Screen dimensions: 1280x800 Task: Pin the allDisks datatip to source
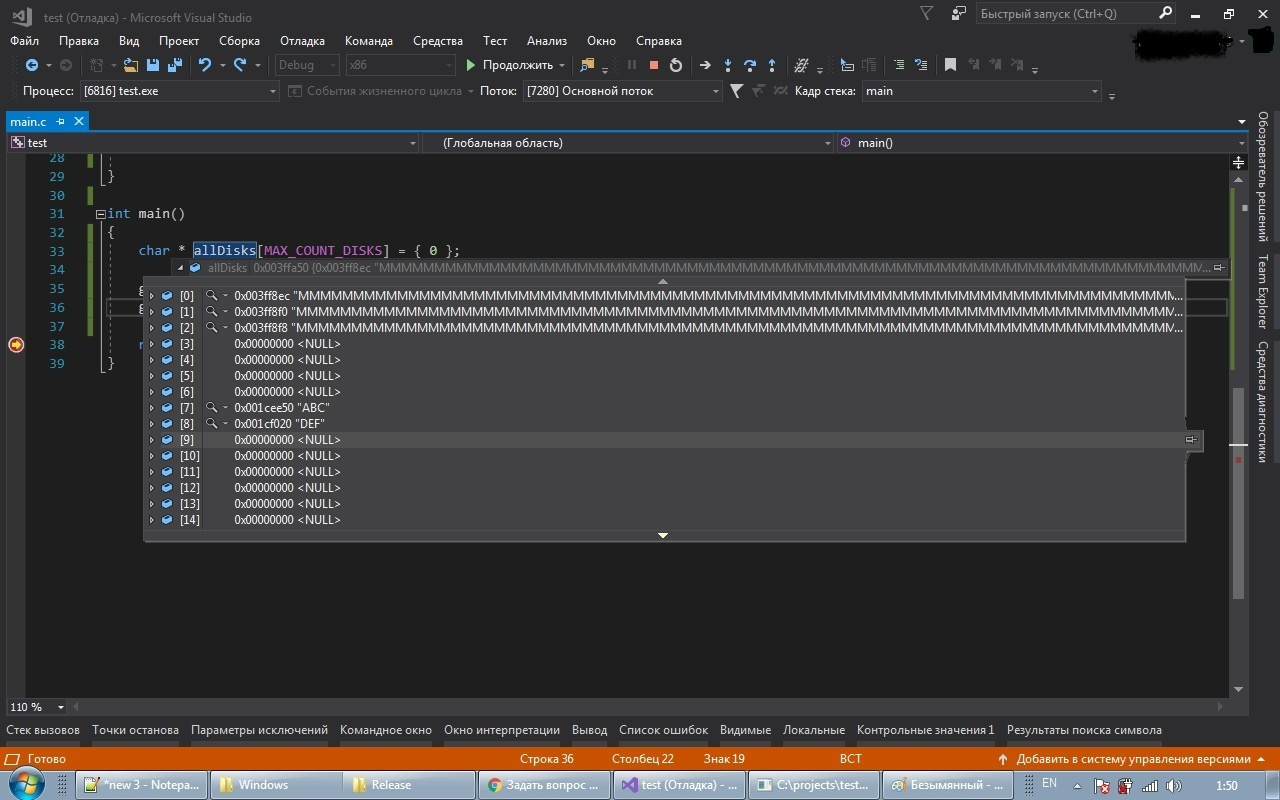pos(1219,268)
